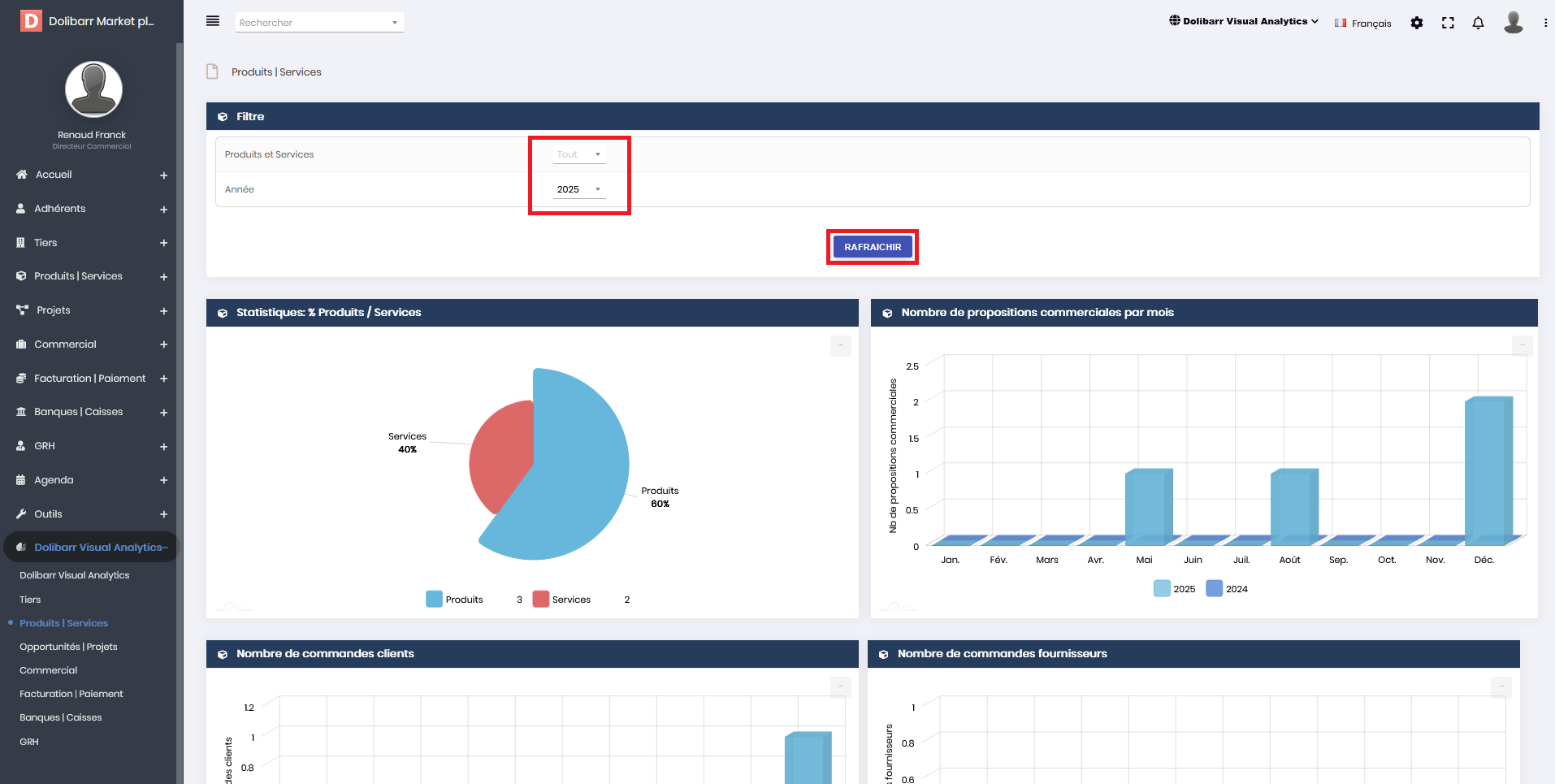Open the Année 2025 dropdown
Image resolution: width=1555 pixels, height=784 pixels.
[x=579, y=189]
